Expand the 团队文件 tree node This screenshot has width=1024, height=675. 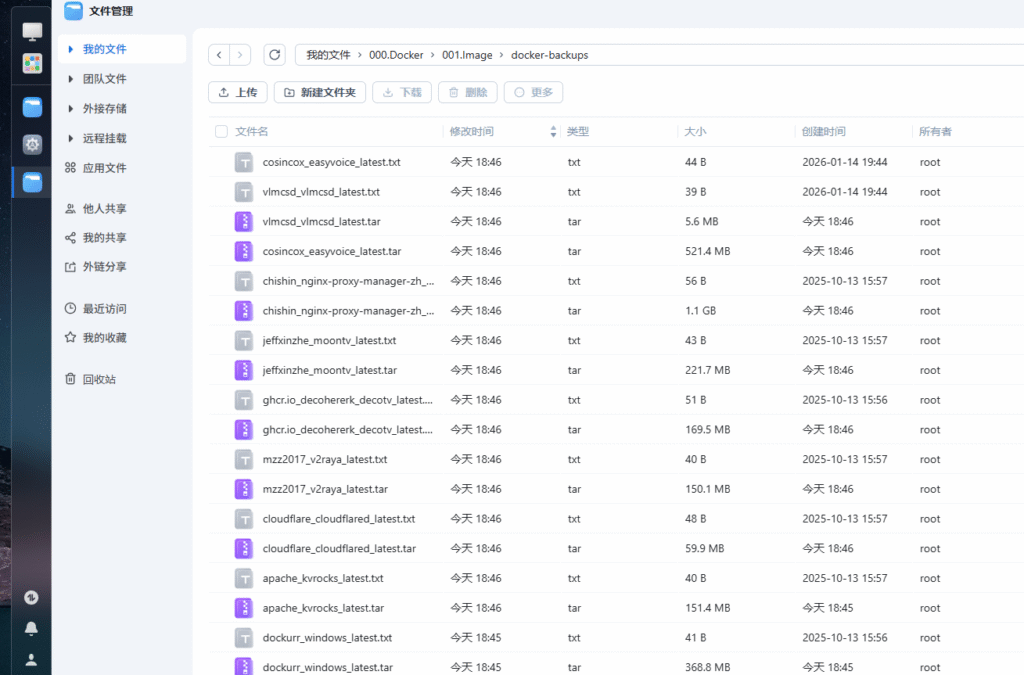pos(70,79)
